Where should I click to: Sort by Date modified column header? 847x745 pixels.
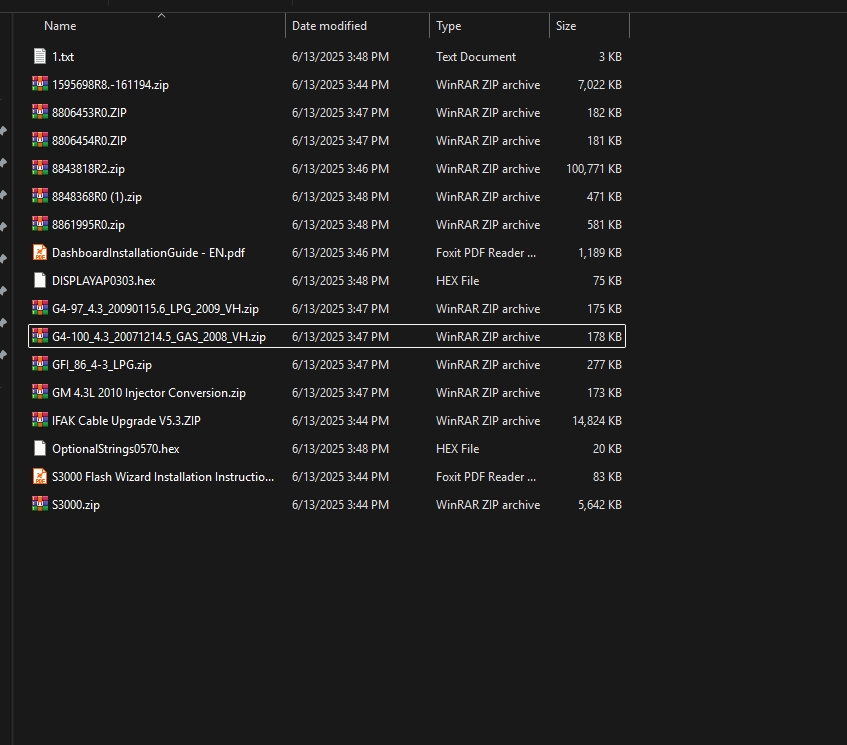(x=329, y=26)
